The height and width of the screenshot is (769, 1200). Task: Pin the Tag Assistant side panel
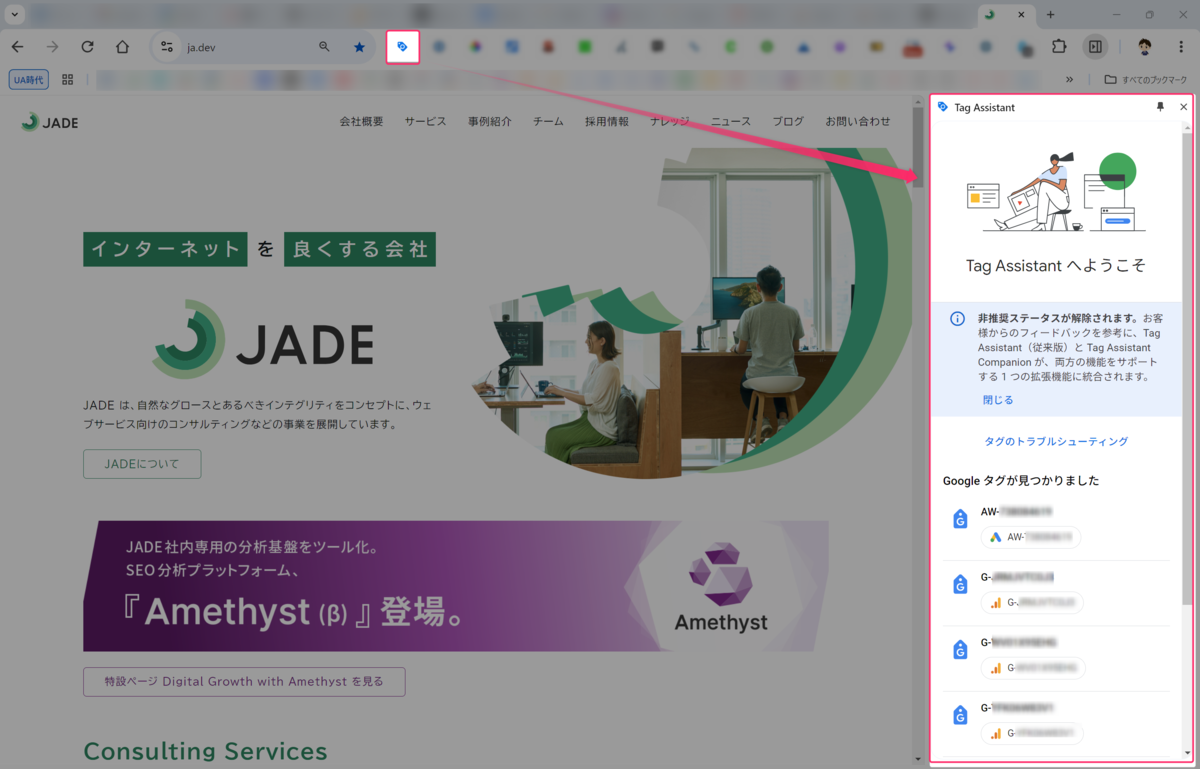(1160, 107)
